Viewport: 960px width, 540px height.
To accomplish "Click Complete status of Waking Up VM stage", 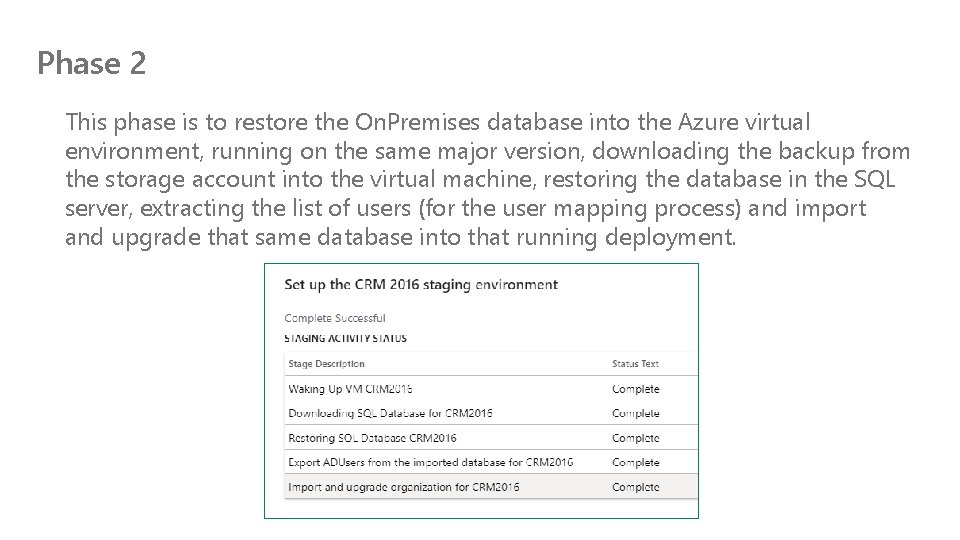I will 635,389.
